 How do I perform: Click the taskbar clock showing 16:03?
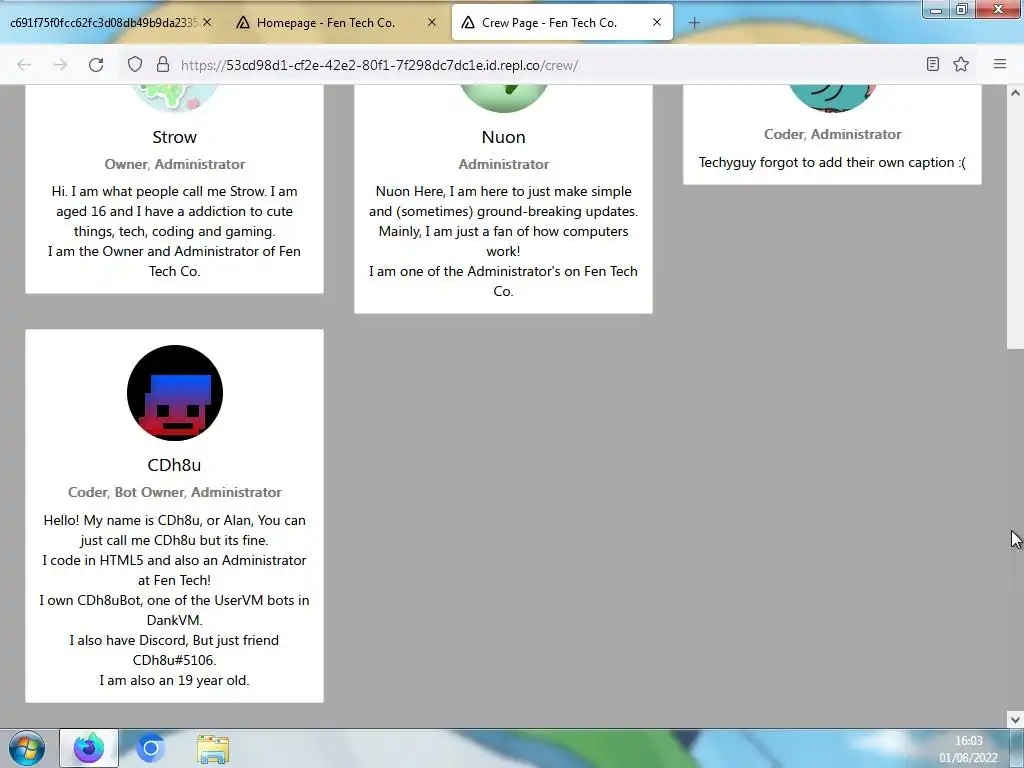968,748
